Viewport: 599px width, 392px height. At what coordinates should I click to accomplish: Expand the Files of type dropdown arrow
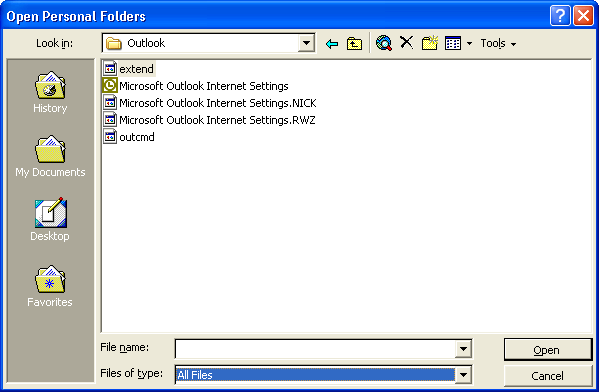pyautogui.click(x=463, y=375)
